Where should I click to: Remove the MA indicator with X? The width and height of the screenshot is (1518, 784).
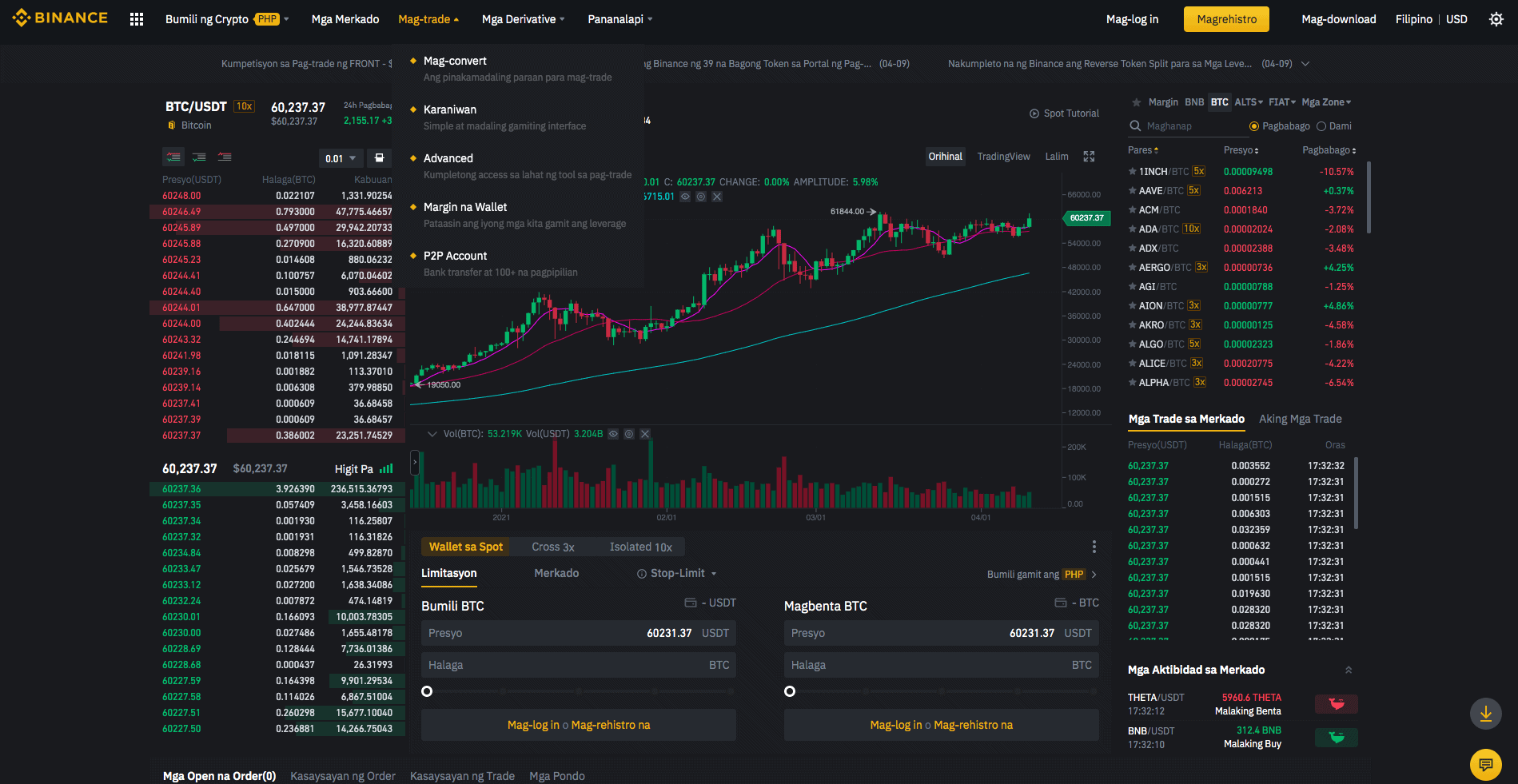pos(717,197)
